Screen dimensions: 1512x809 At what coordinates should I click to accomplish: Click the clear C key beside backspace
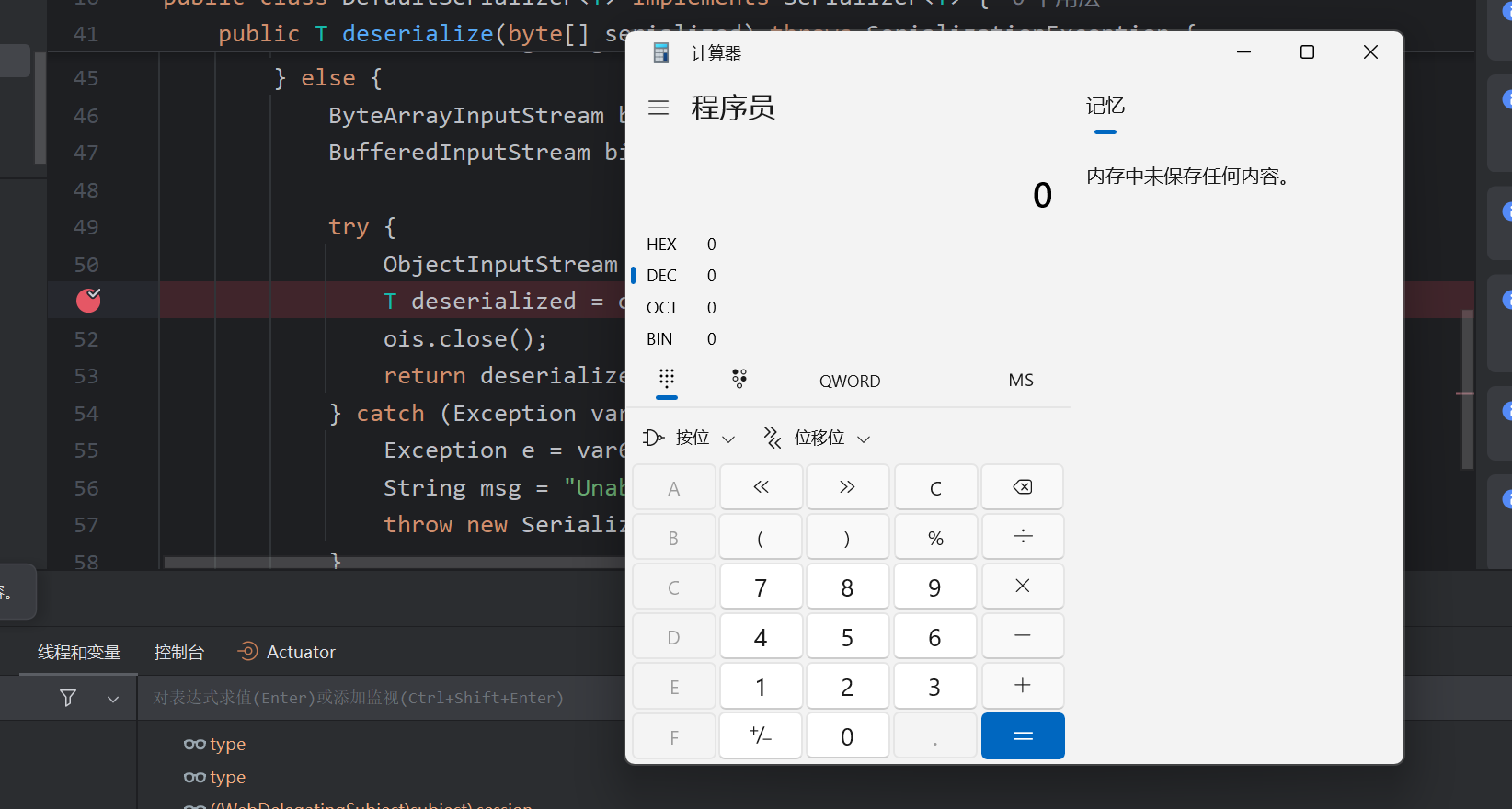click(x=935, y=487)
